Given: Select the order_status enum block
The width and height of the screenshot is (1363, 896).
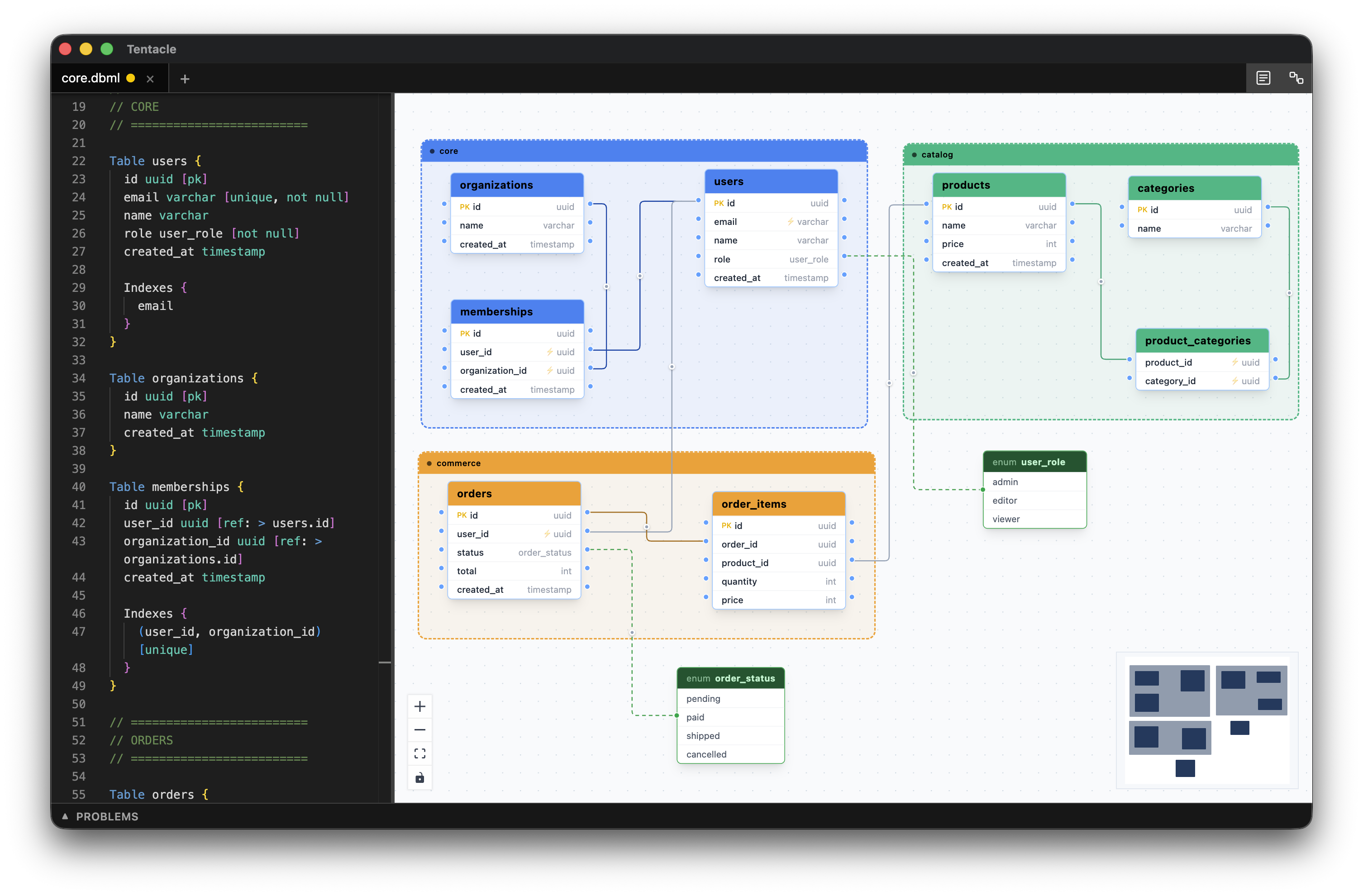Looking at the screenshot, I should pyautogui.click(x=730, y=678).
